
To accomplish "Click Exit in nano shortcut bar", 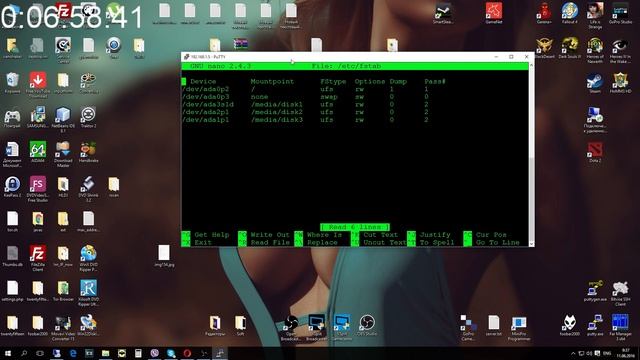I will click(x=203, y=242).
